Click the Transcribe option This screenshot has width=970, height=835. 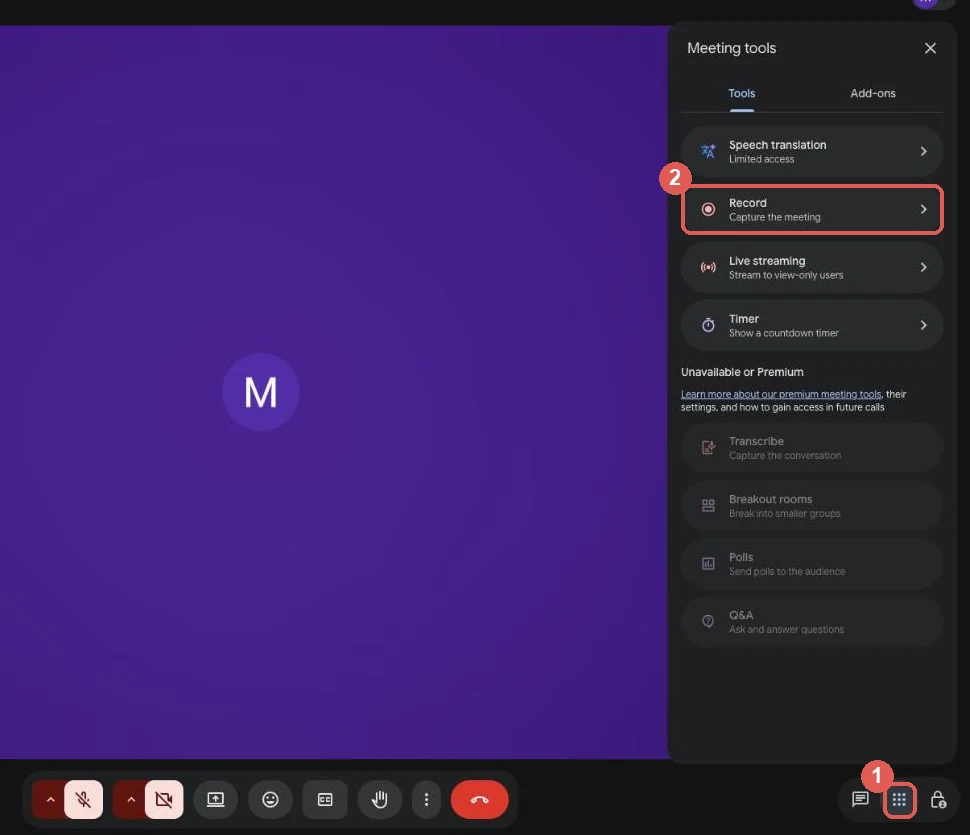[x=812, y=448]
